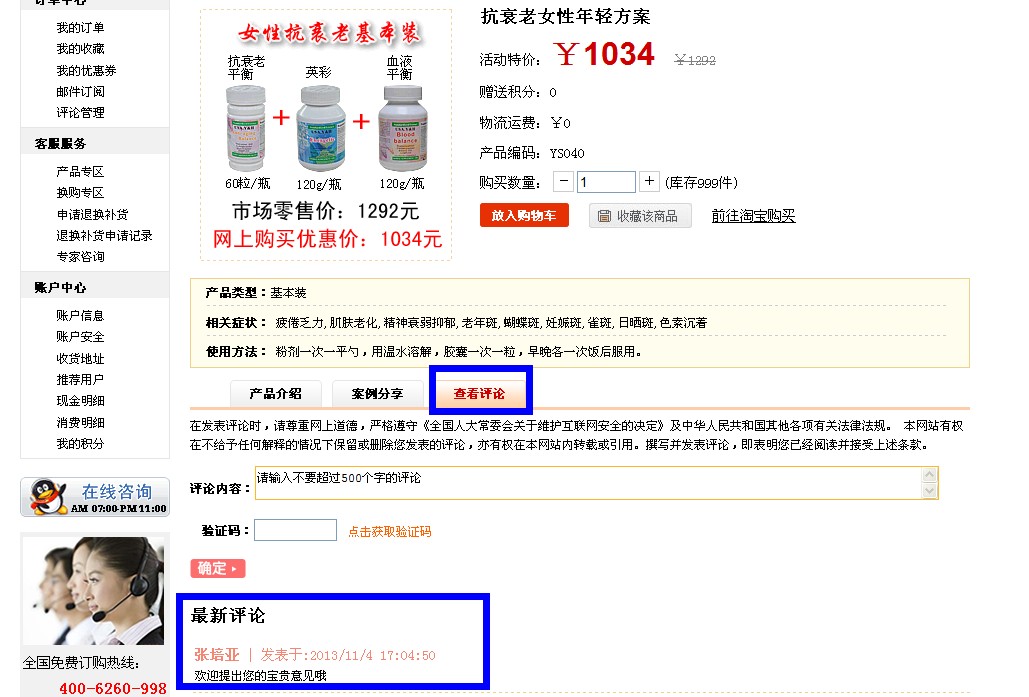The image size is (1029, 697).
Task: Open 申请退换补货 sidebar link
Action: (93, 215)
